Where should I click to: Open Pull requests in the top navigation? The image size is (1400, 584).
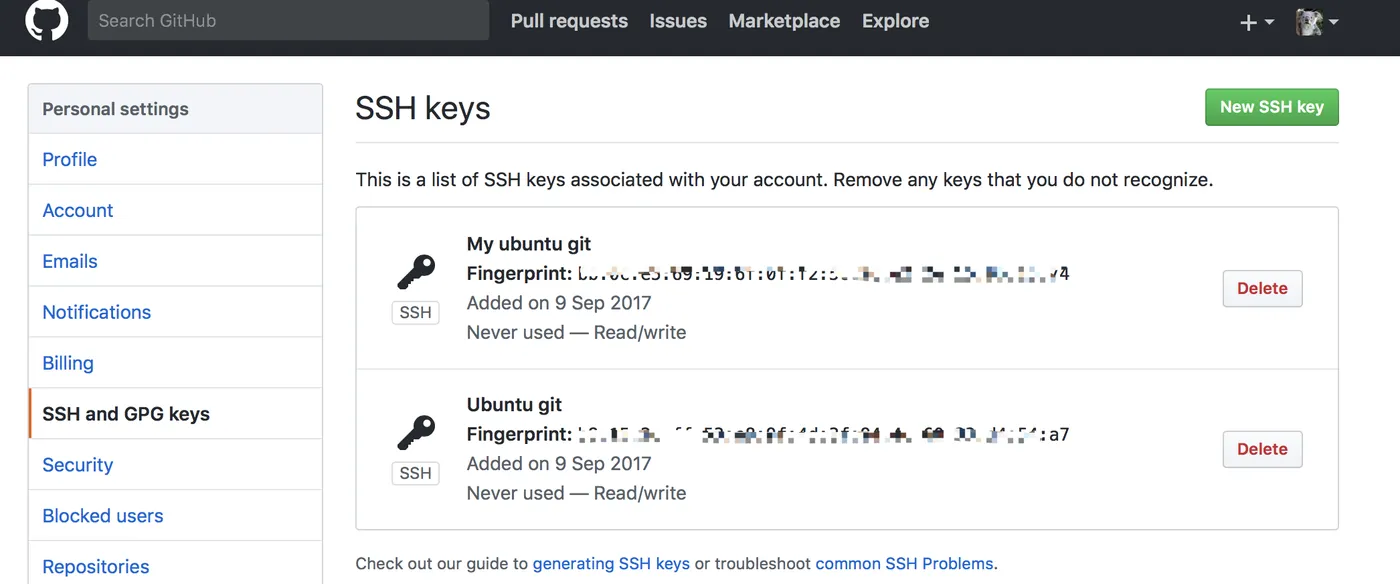point(569,21)
